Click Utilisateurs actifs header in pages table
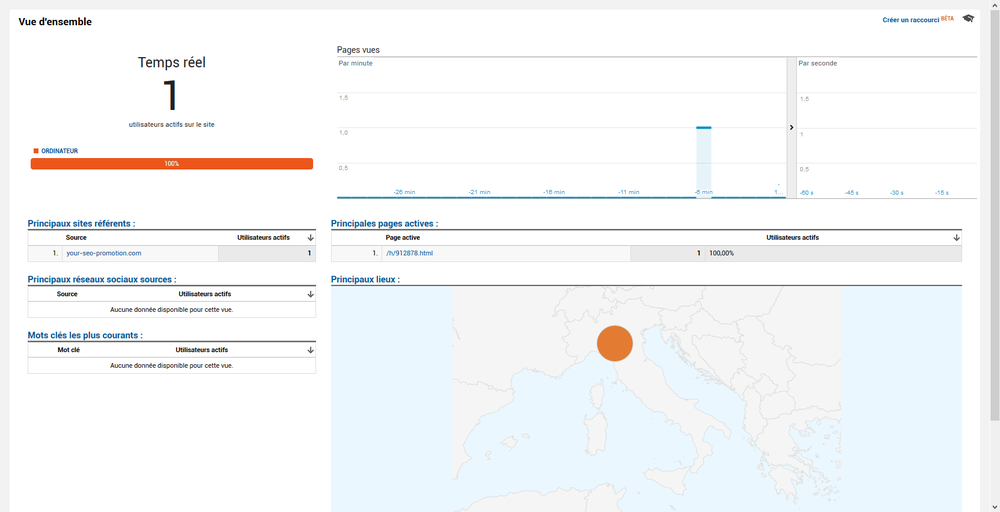Screen dimensions: 1000x512 (793, 238)
